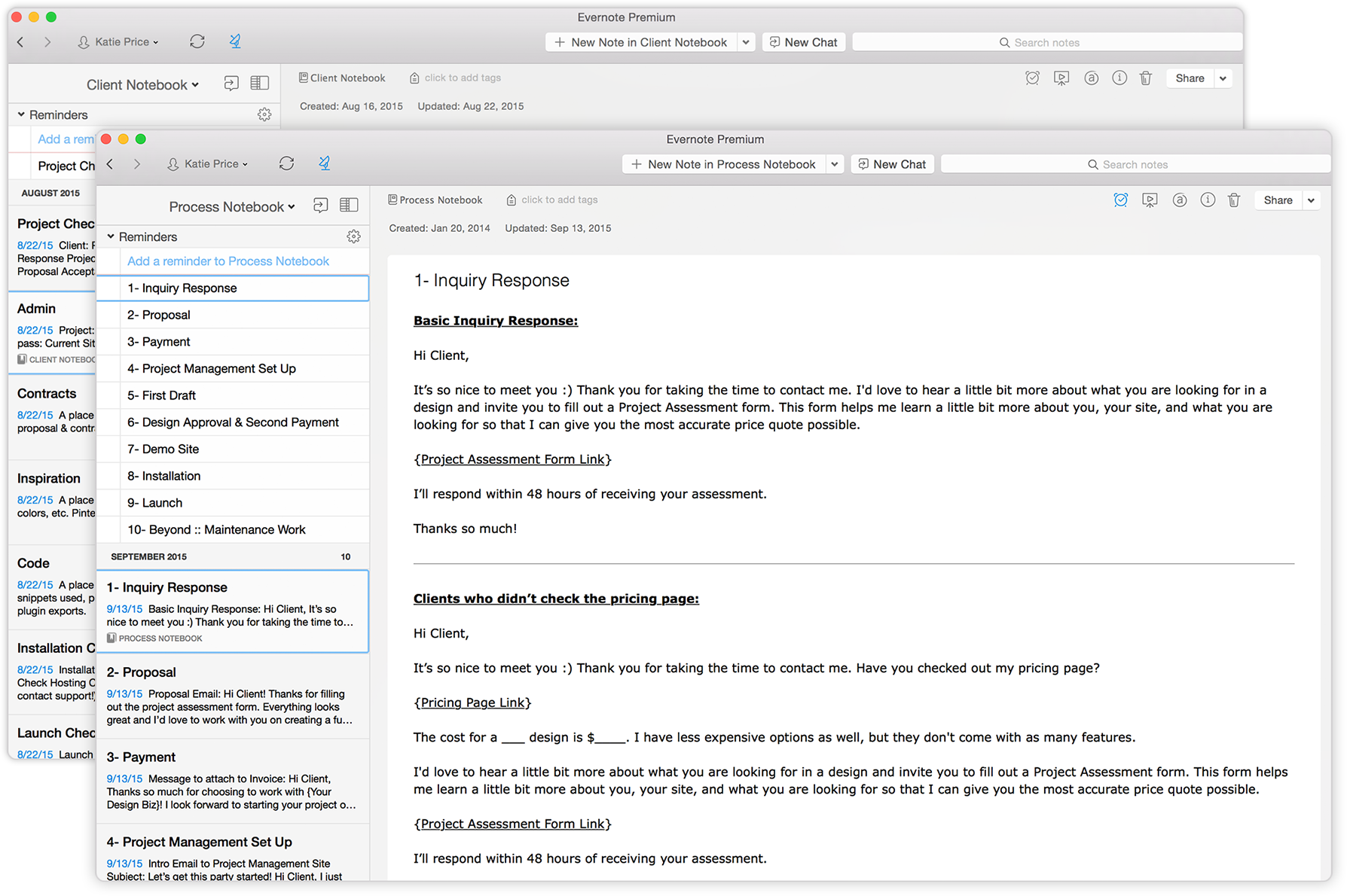Click first Project Assessment Form Link in note
This screenshot has height=896, width=1347.
[512, 459]
